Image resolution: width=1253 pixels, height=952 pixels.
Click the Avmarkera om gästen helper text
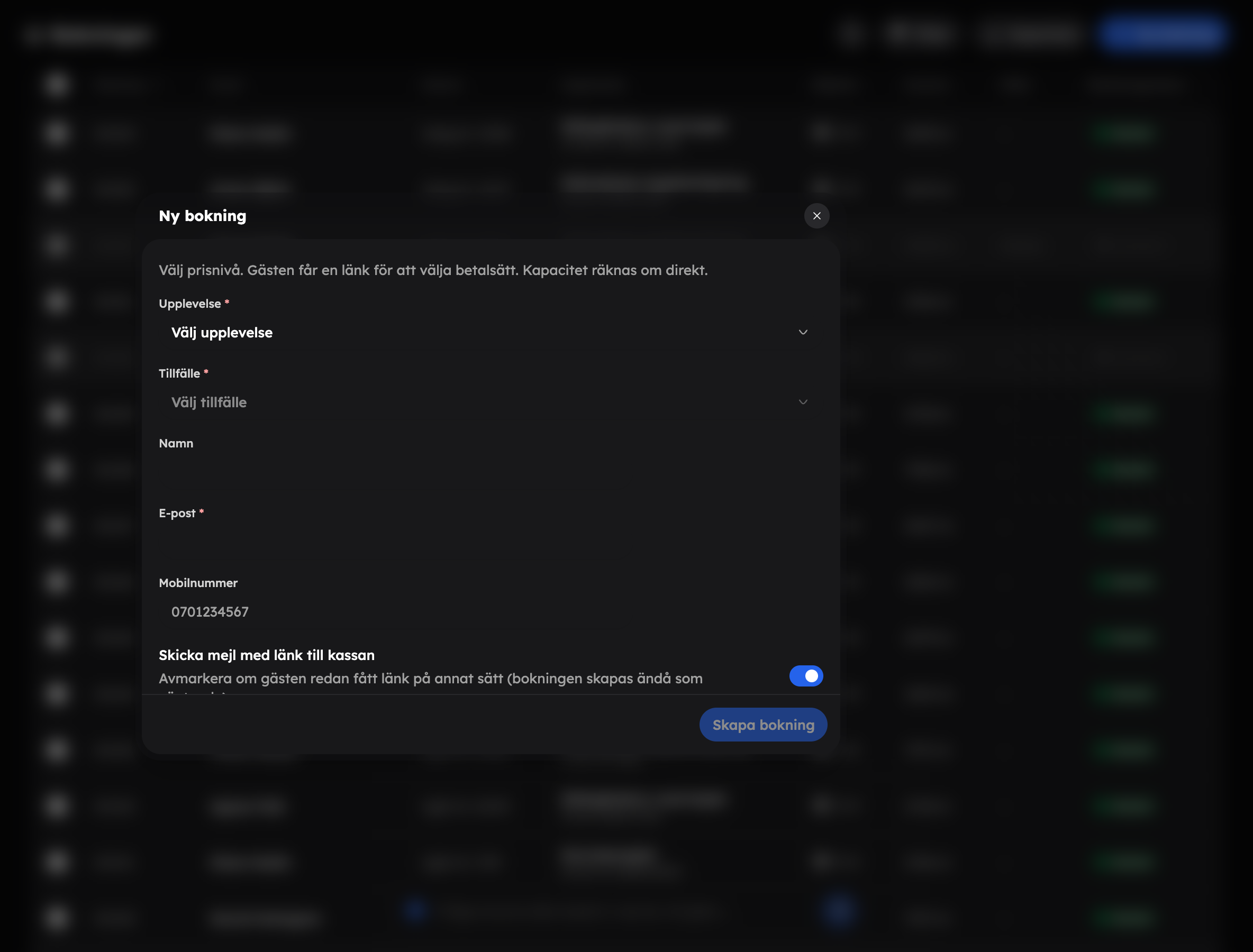431,679
